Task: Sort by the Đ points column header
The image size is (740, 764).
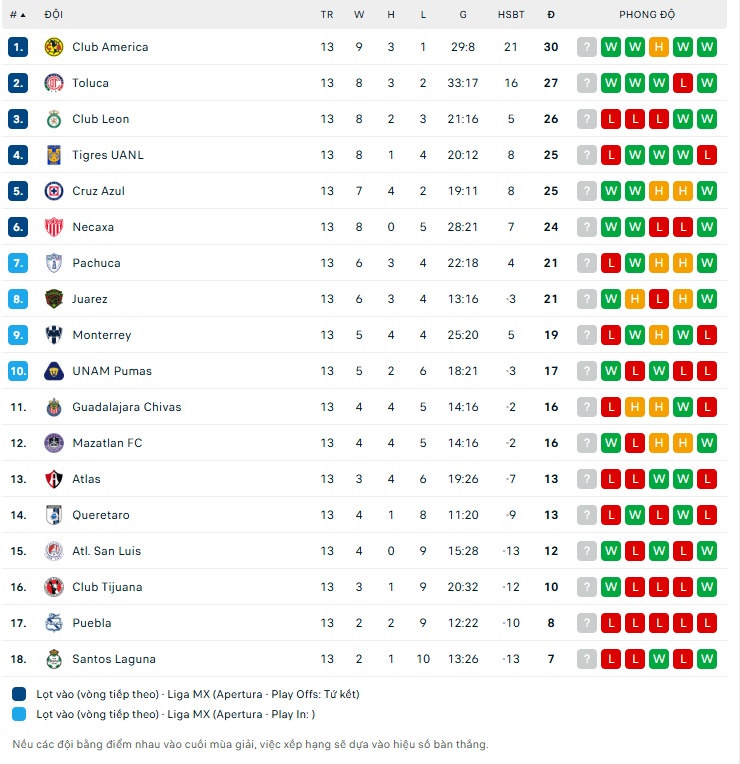Action: [551, 15]
